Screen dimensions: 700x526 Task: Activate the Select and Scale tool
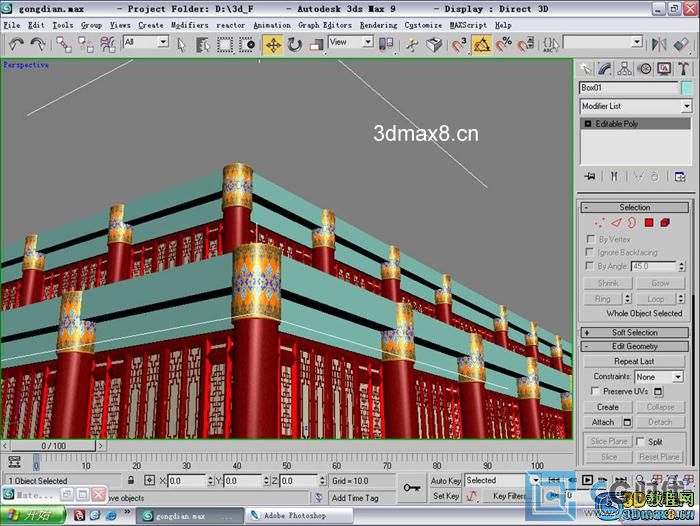point(317,45)
